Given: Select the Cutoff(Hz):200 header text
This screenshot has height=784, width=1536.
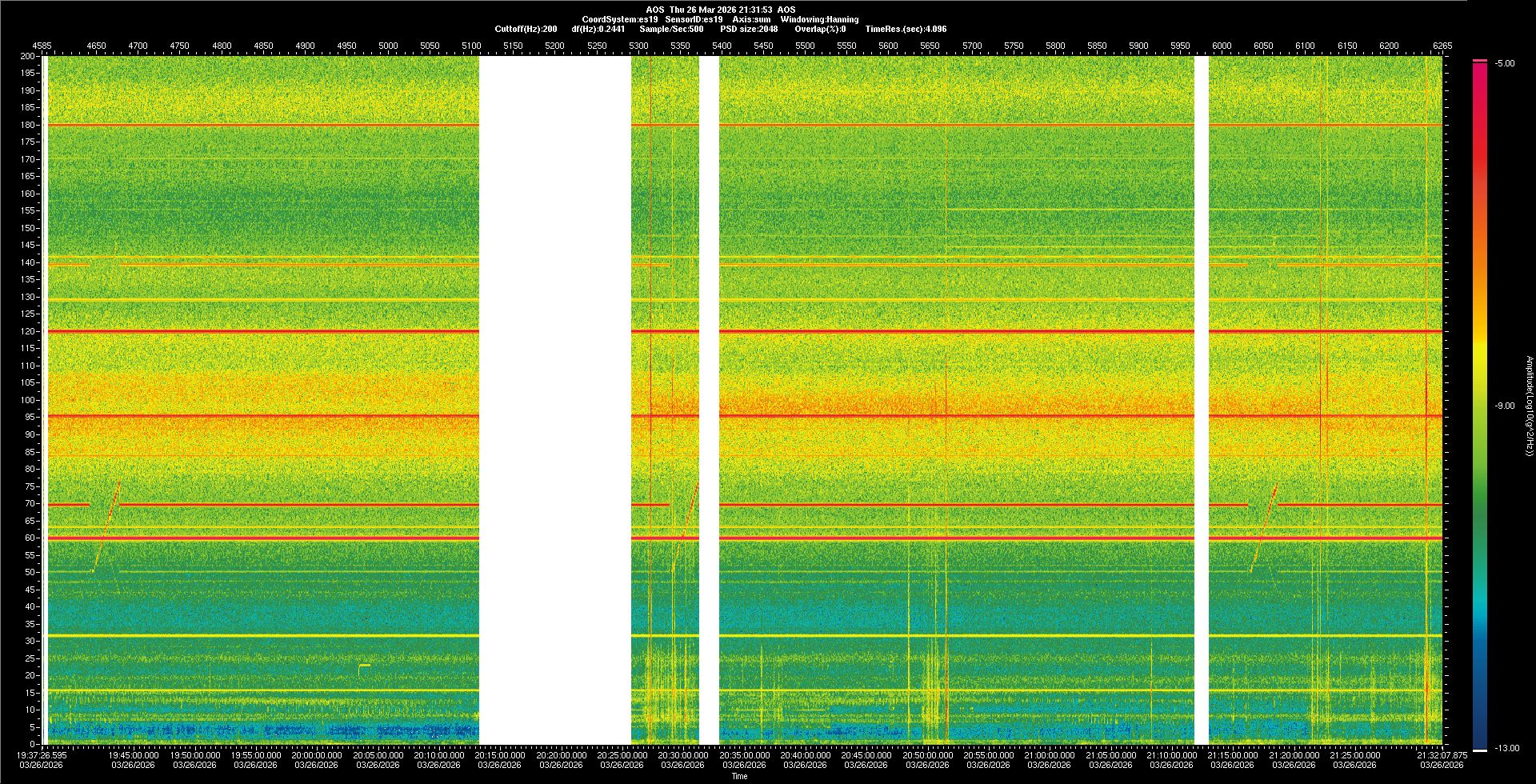Looking at the screenshot, I should (526, 29).
